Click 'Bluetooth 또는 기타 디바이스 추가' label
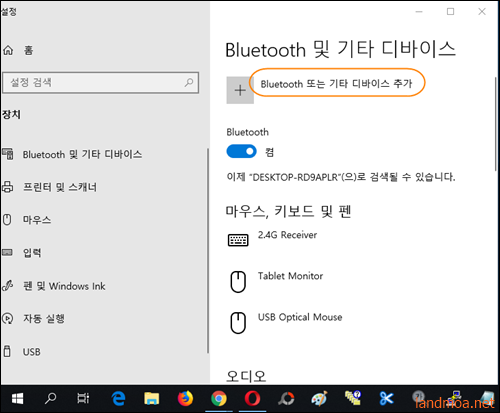This screenshot has width=500, height=413. point(336,83)
